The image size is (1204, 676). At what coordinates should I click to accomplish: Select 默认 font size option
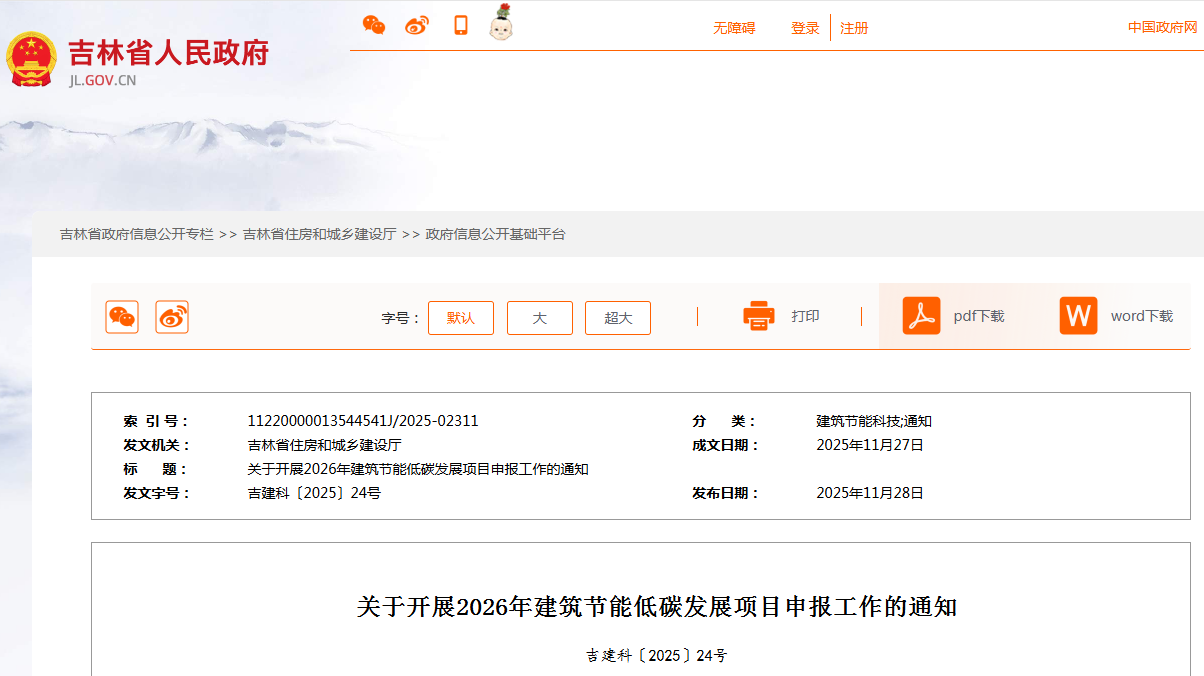pyautogui.click(x=461, y=318)
